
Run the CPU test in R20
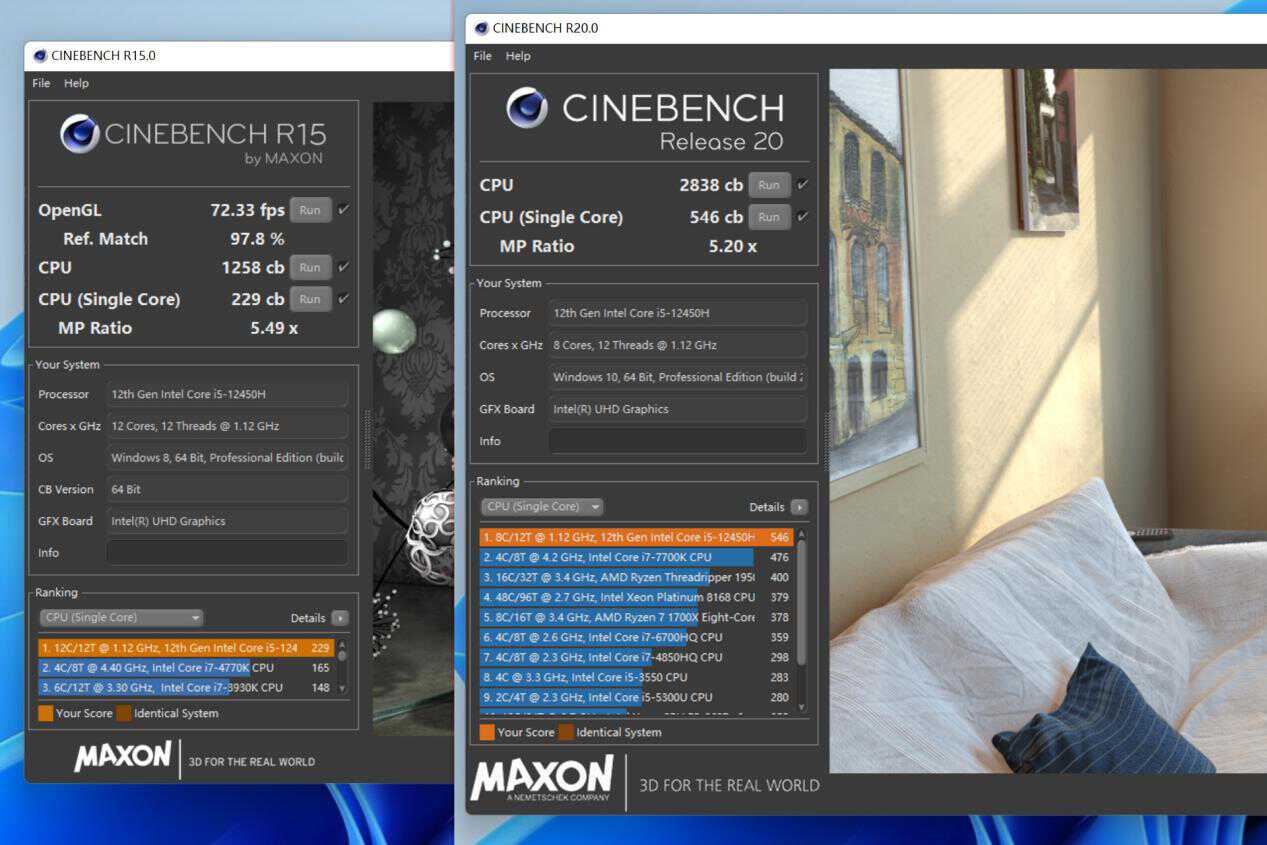coord(769,185)
